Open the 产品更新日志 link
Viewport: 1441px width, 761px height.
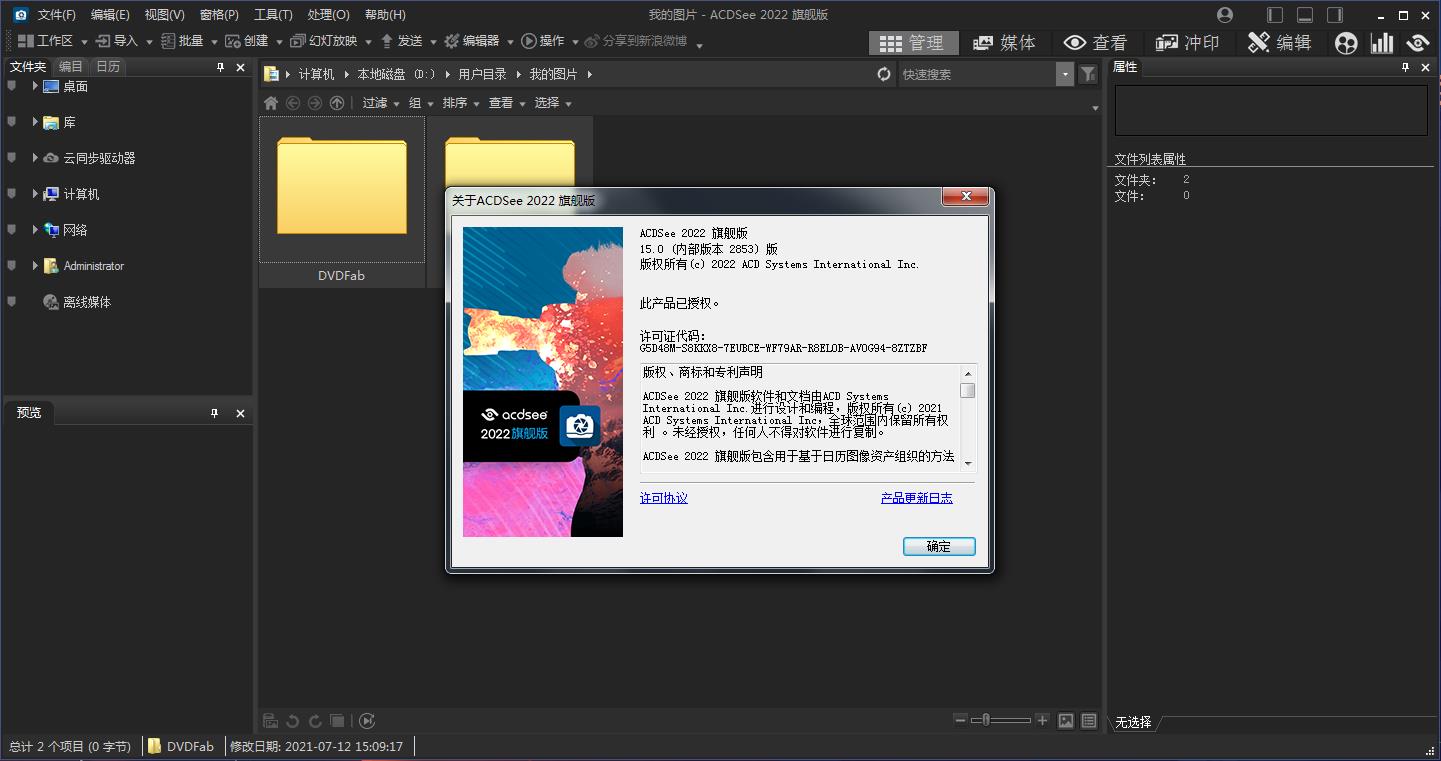(x=916, y=498)
